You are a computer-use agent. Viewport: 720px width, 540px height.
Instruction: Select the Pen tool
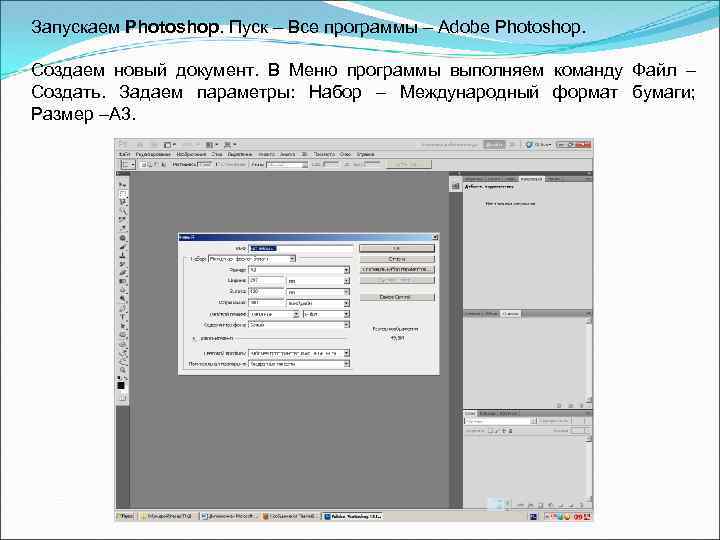point(122,309)
